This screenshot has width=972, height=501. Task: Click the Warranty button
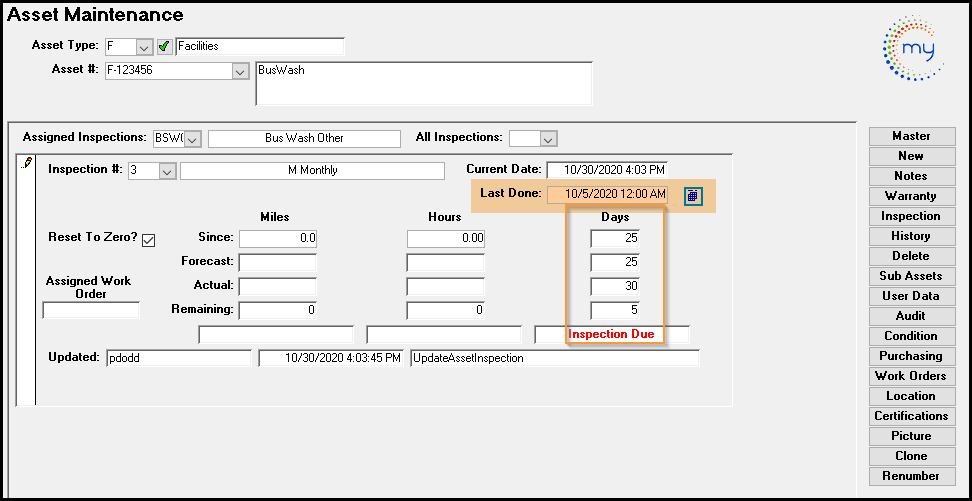[x=911, y=196]
